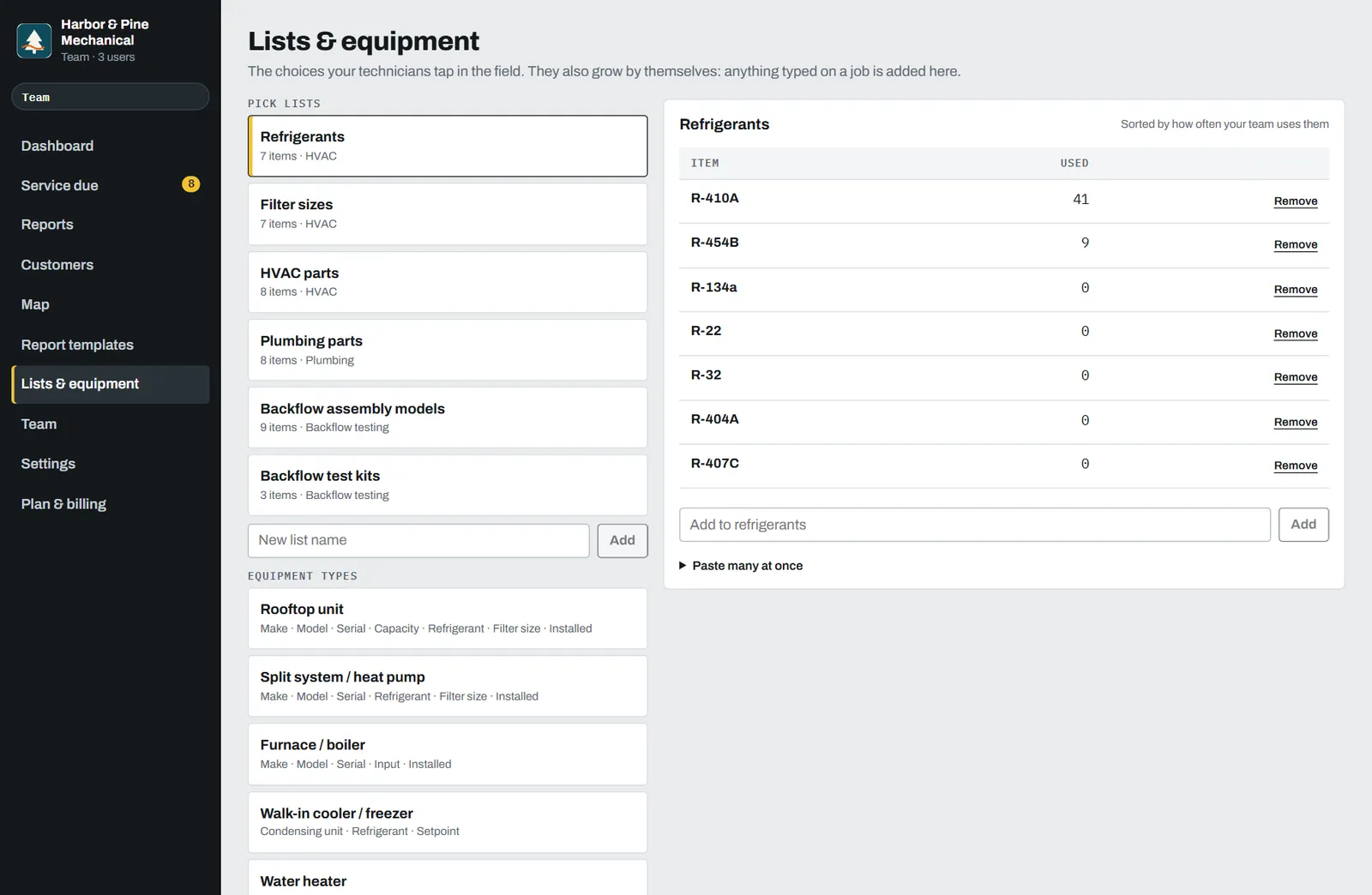Click the Team plan pill under company name

coord(111,97)
